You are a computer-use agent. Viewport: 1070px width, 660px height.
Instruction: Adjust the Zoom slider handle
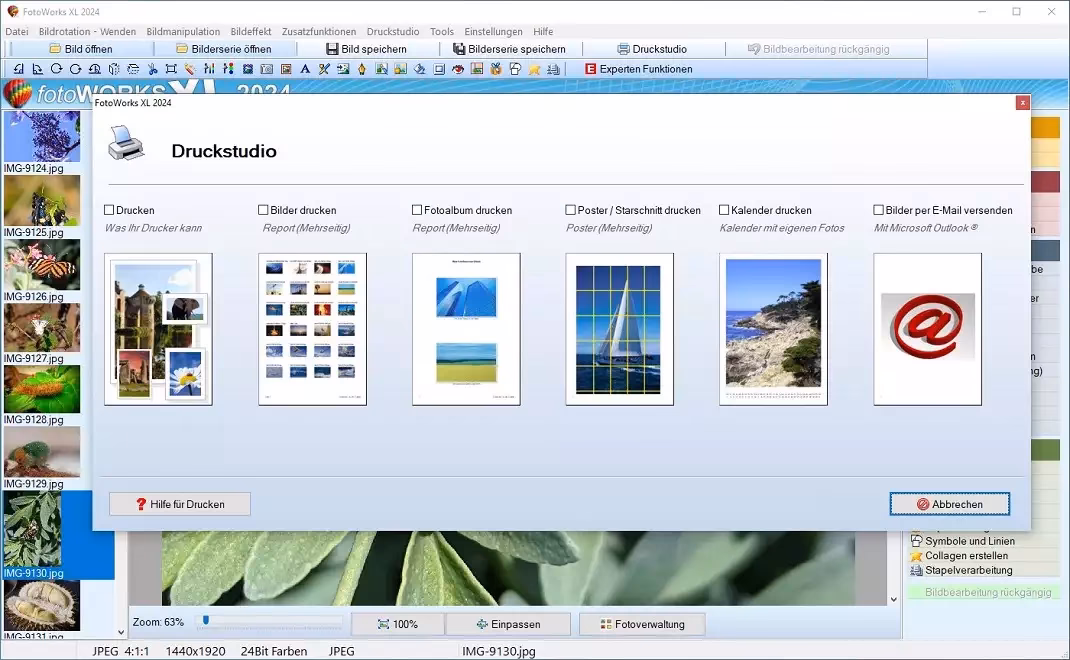coord(205,621)
